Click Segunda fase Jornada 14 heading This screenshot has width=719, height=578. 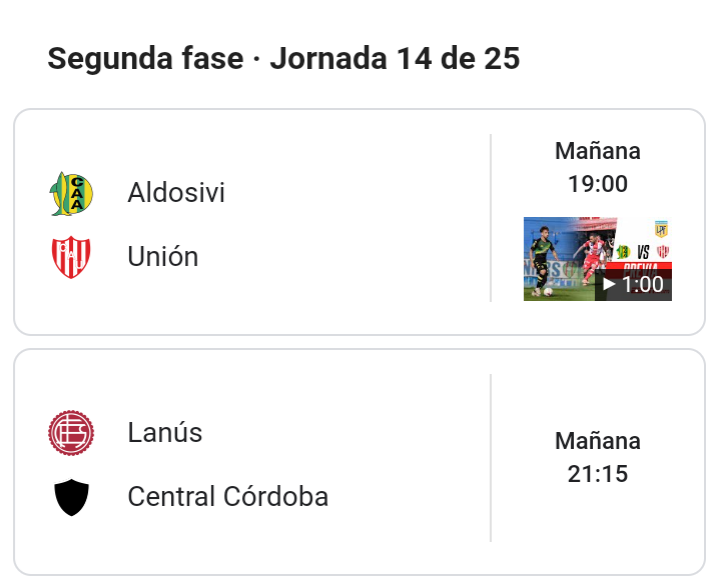(283, 59)
